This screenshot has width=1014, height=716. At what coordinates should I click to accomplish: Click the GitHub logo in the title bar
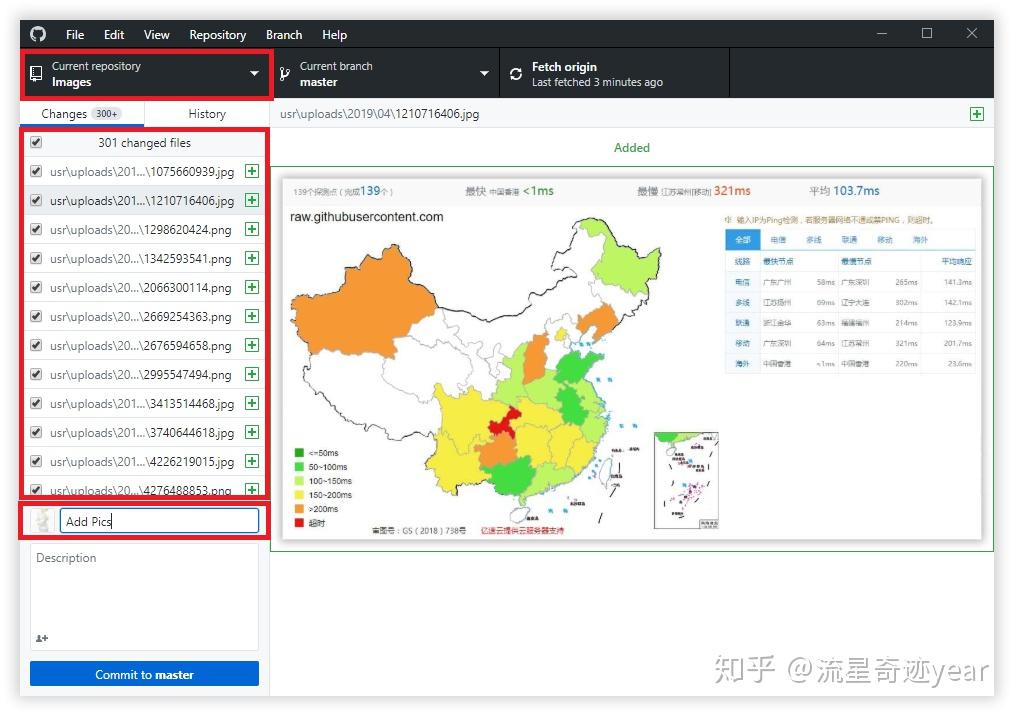coord(37,33)
